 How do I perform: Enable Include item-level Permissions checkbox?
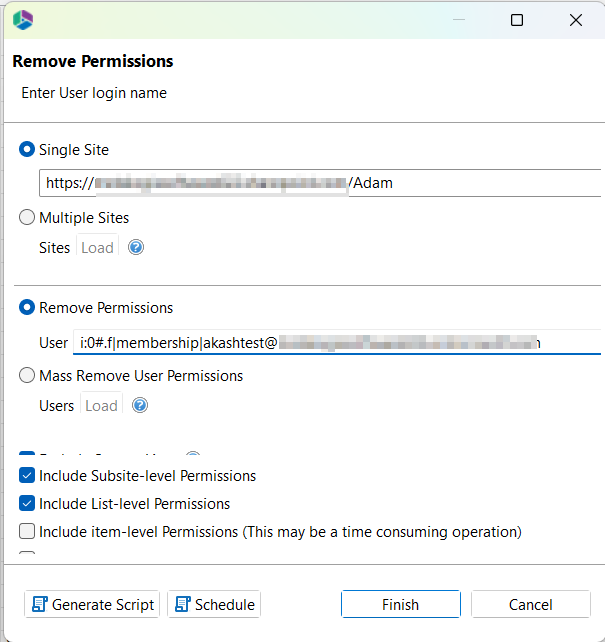click(27, 532)
